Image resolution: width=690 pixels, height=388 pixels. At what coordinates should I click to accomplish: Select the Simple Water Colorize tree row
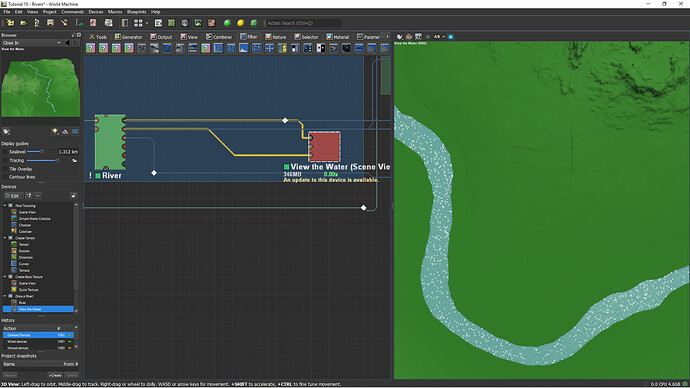click(x=34, y=219)
